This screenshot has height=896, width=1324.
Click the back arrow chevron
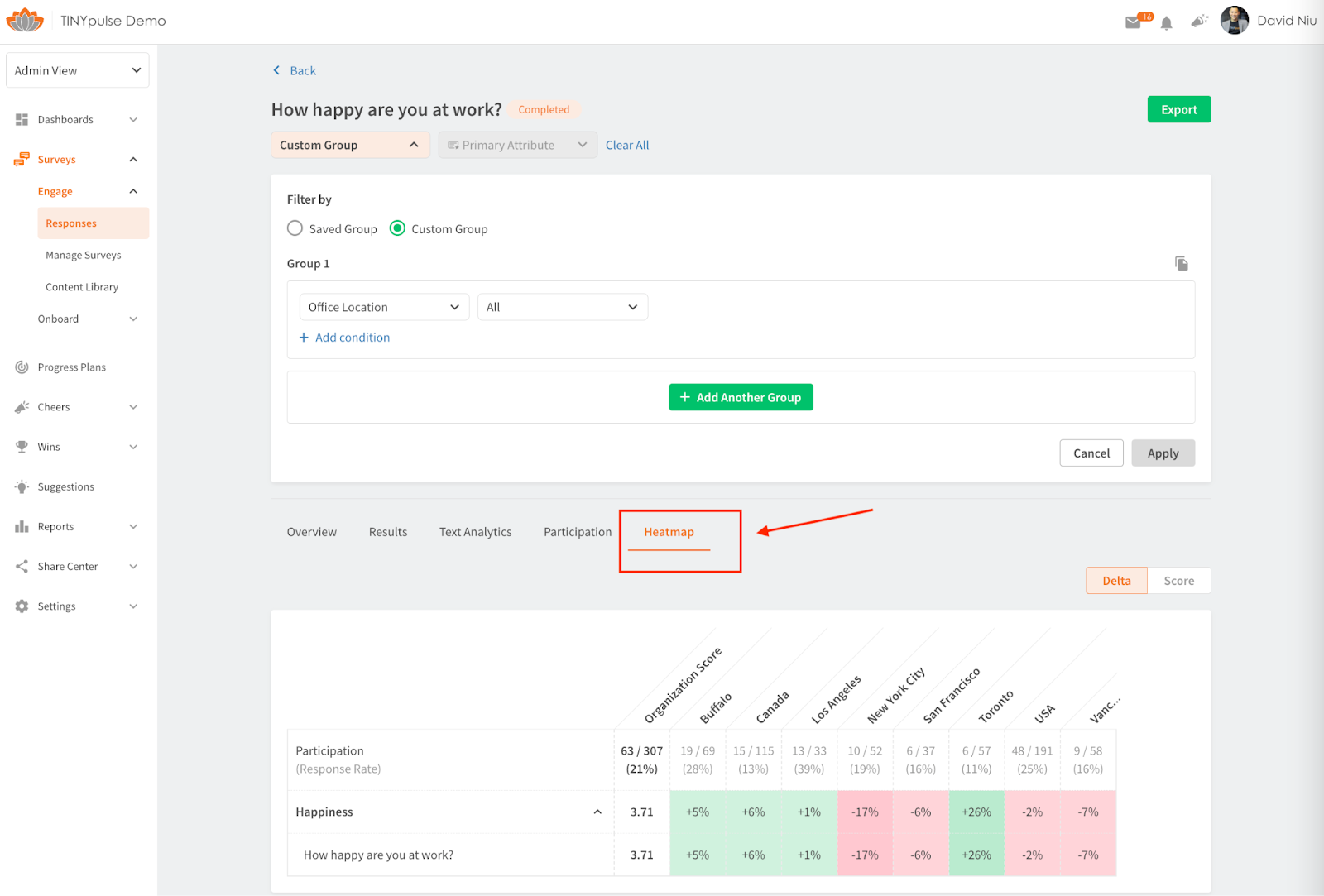point(276,70)
